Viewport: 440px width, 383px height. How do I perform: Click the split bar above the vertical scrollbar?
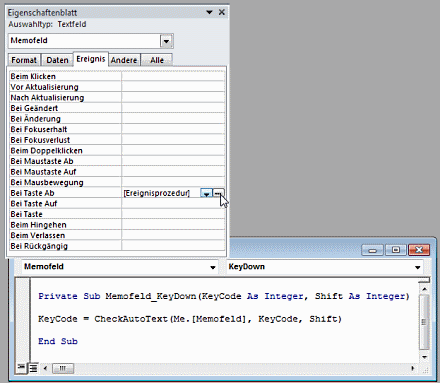(424, 280)
